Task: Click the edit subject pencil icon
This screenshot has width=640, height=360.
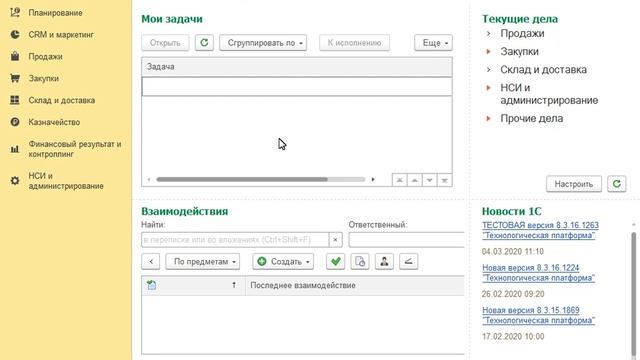Action: pyautogui.click(x=408, y=261)
